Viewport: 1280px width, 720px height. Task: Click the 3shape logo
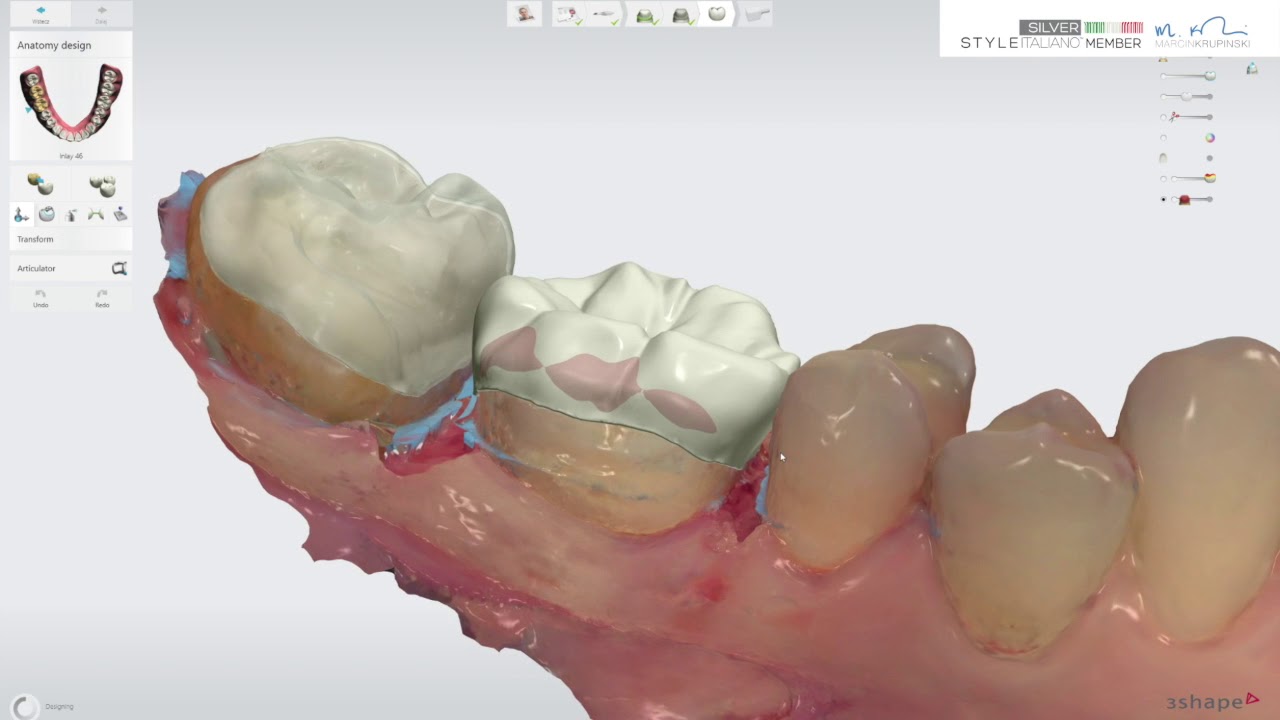[x=1212, y=702]
